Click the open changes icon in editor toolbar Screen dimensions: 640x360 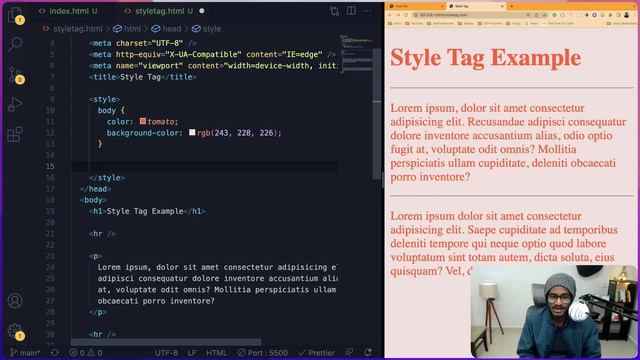(335, 11)
